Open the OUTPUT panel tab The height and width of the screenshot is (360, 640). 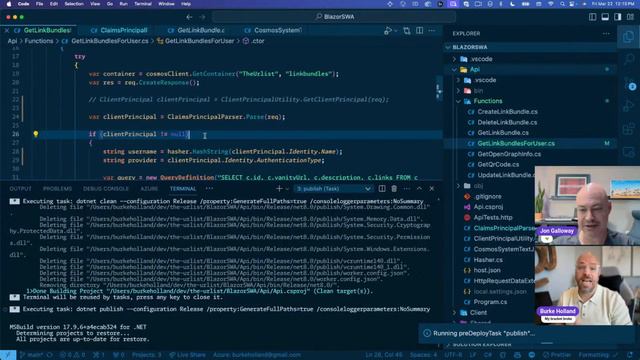click(x=20, y=189)
